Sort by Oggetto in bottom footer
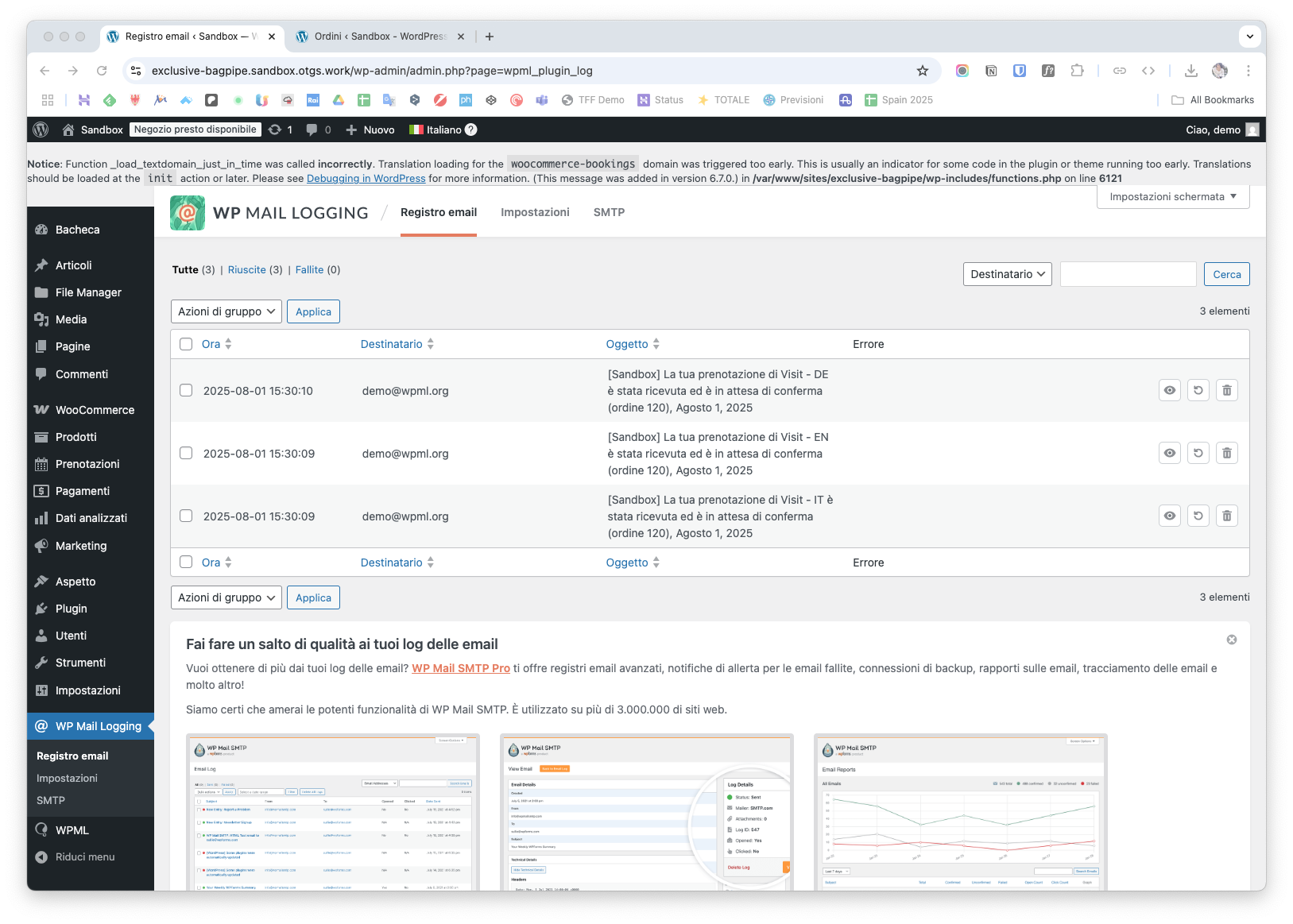The image size is (1293, 924). click(633, 563)
